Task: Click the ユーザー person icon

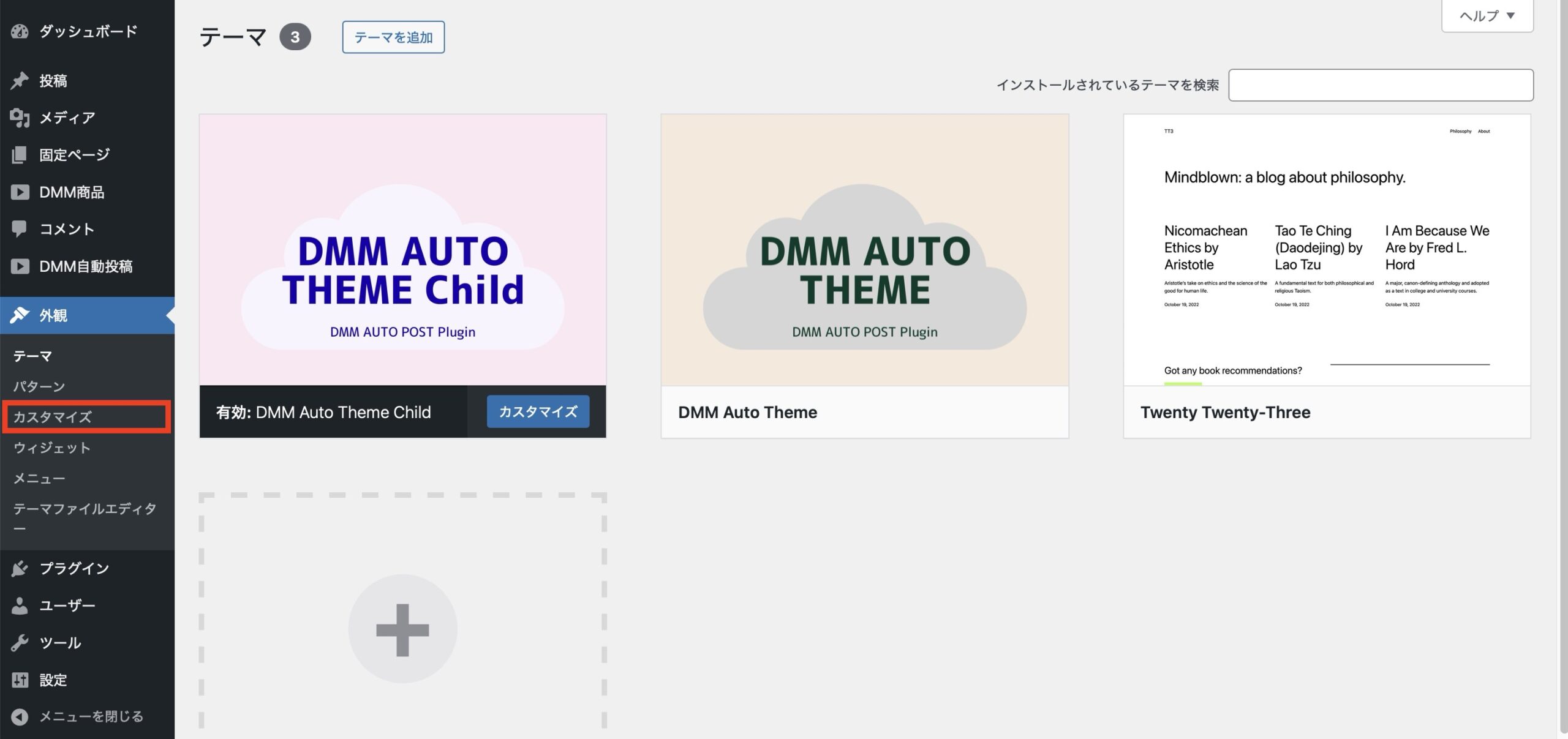Action: [x=20, y=606]
